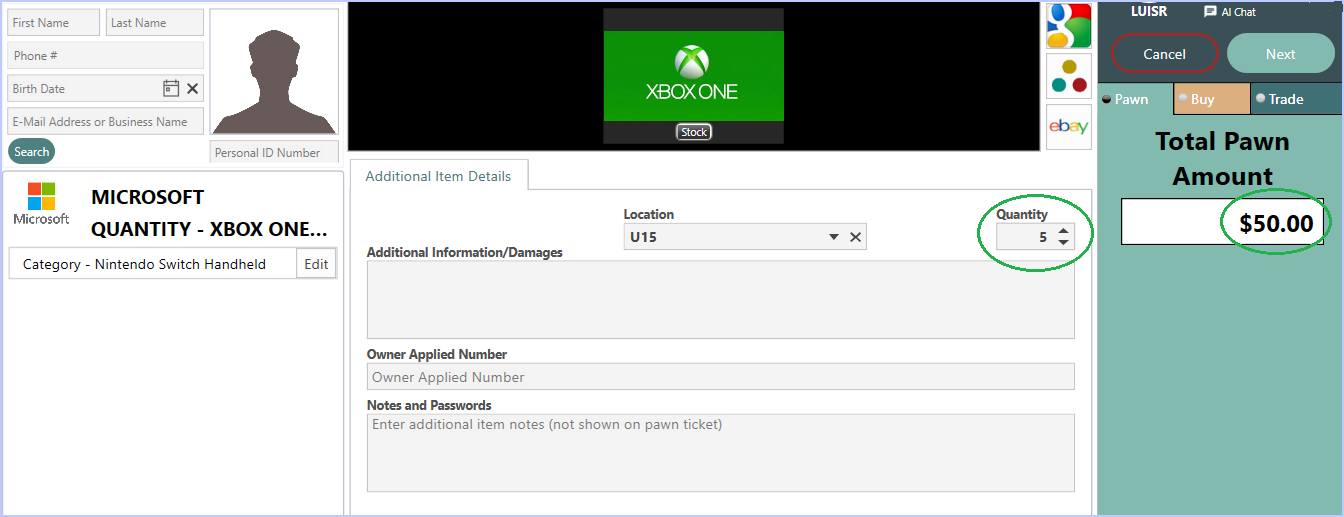Select the Trade radio option

(1261, 98)
